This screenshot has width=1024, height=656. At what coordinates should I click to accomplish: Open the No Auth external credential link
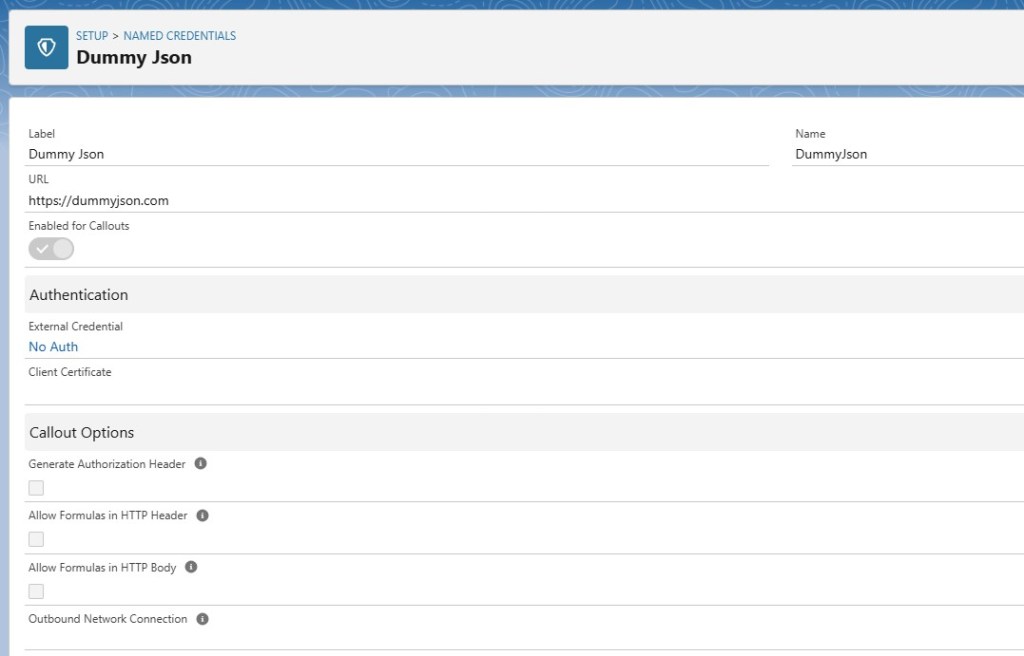[53, 347]
